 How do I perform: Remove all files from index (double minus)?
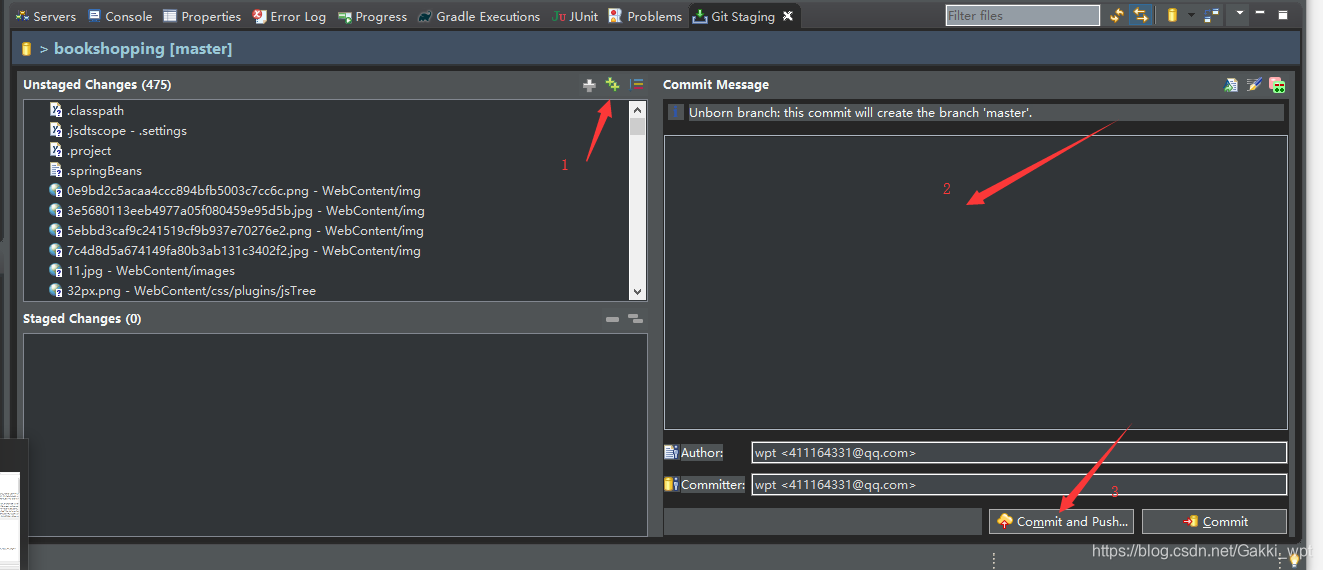[x=635, y=319]
